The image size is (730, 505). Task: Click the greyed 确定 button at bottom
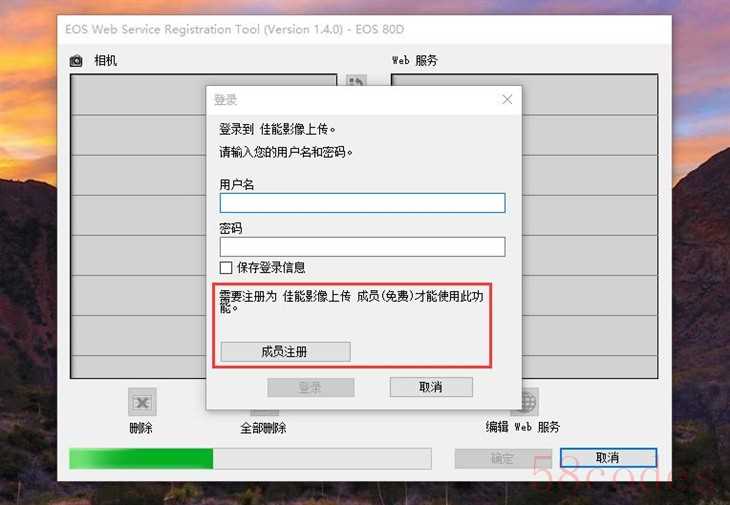(503, 458)
